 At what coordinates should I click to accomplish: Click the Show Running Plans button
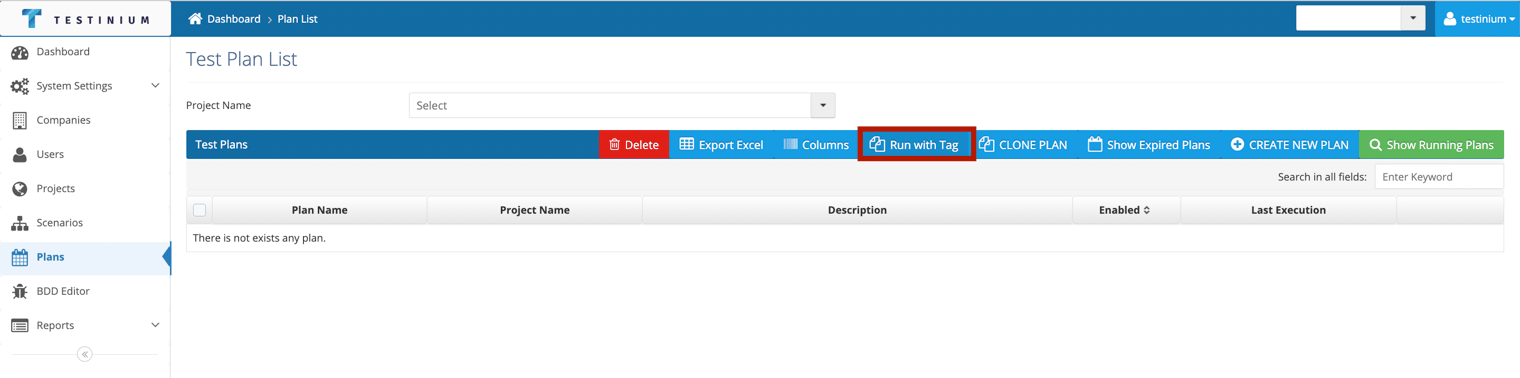tap(1431, 144)
